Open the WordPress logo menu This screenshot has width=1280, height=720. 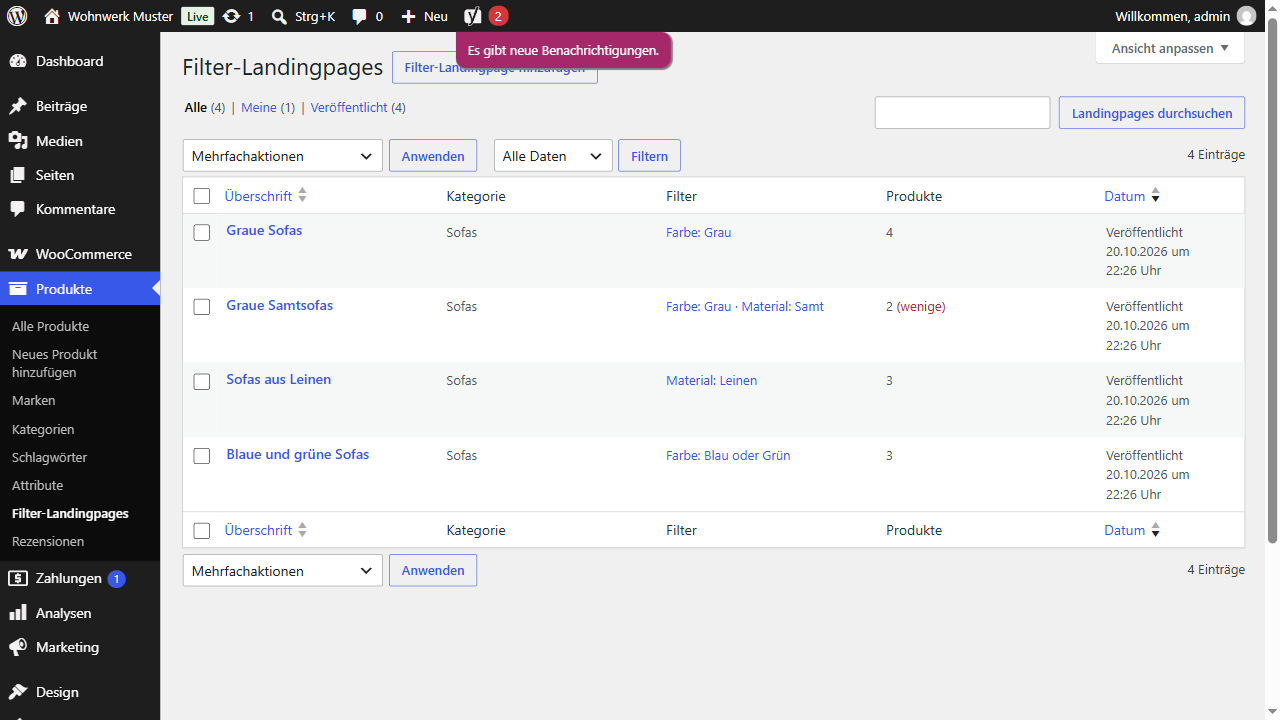[x=17, y=16]
